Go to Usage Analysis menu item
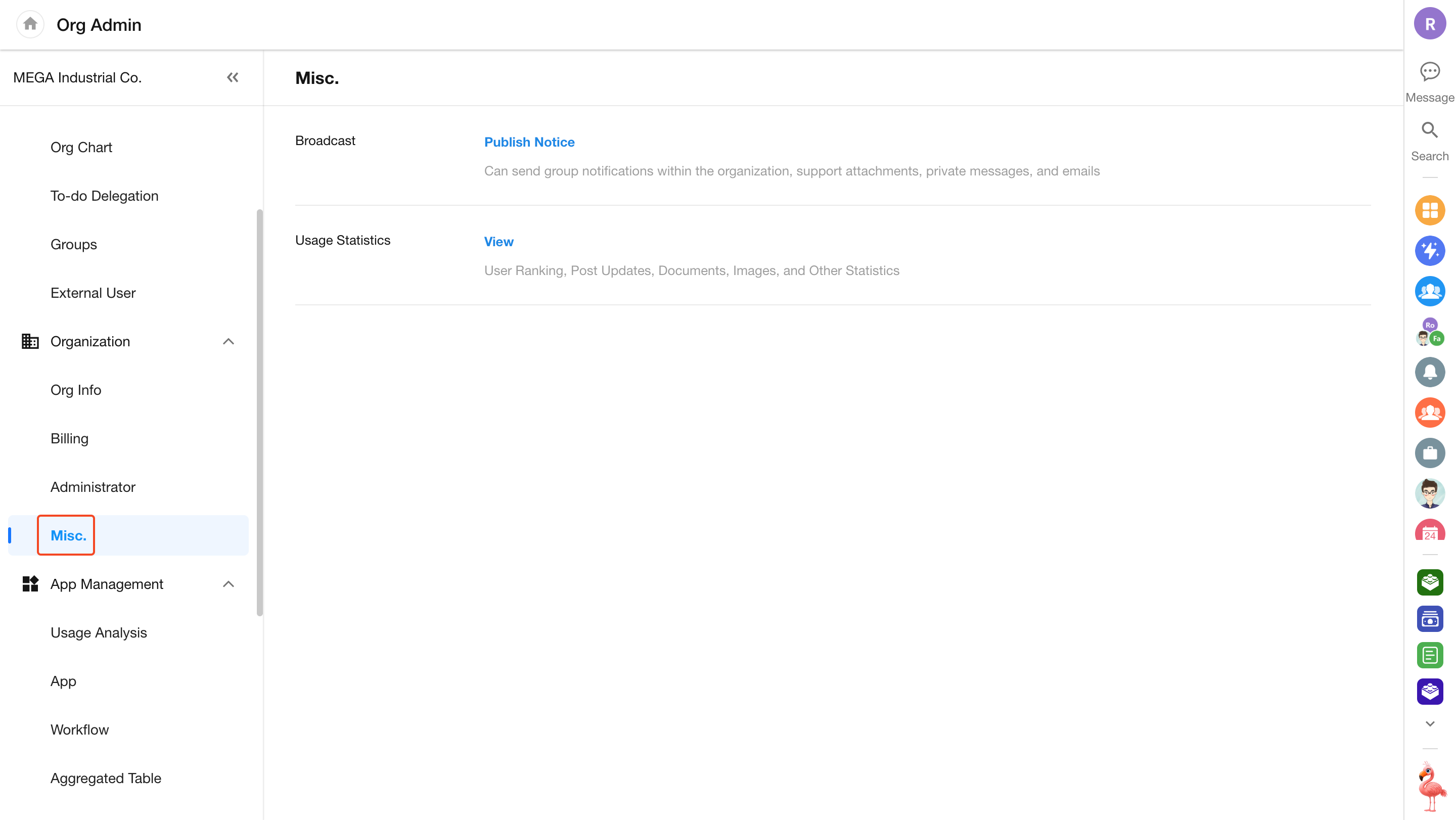Screen dimensions: 1456x820 click(x=99, y=632)
